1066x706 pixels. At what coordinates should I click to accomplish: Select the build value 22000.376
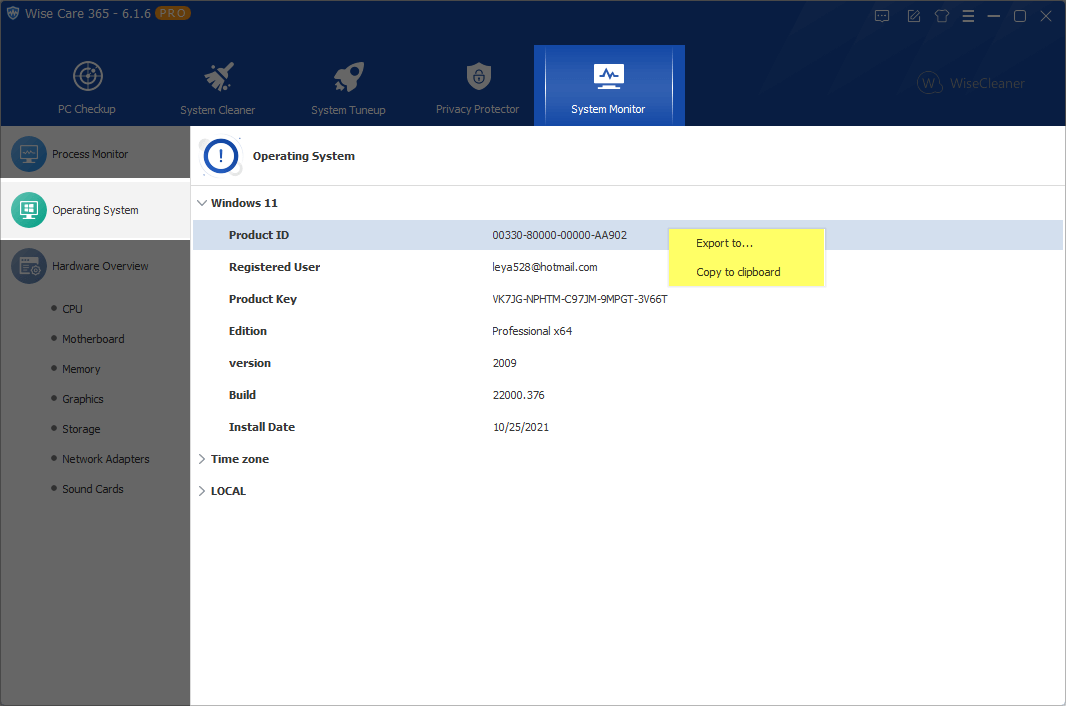coord(519,395)
